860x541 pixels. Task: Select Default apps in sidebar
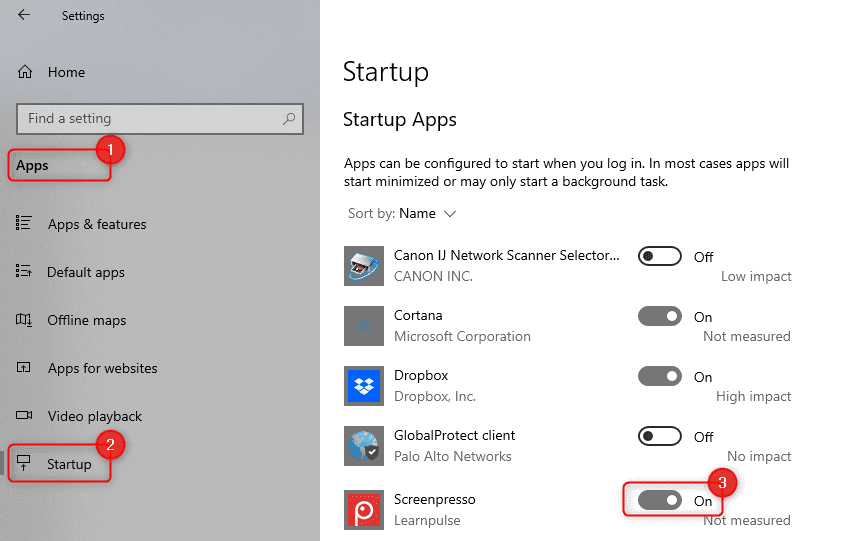click(x=85, y=272)
